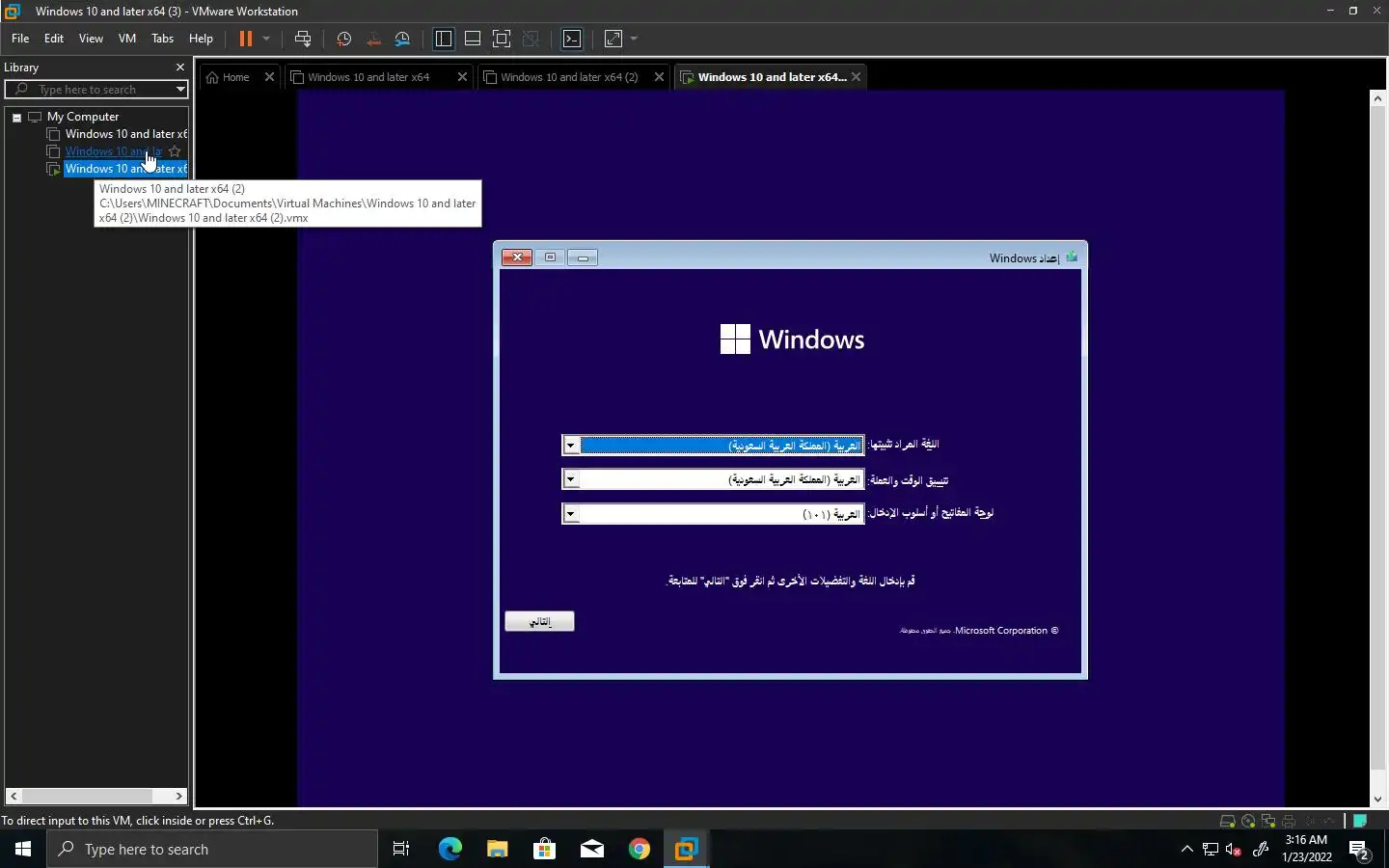Screen dimensions: 1389x868
Task: Open the power options arrow beside the pause icon
Action: click(x=266, y=39)
